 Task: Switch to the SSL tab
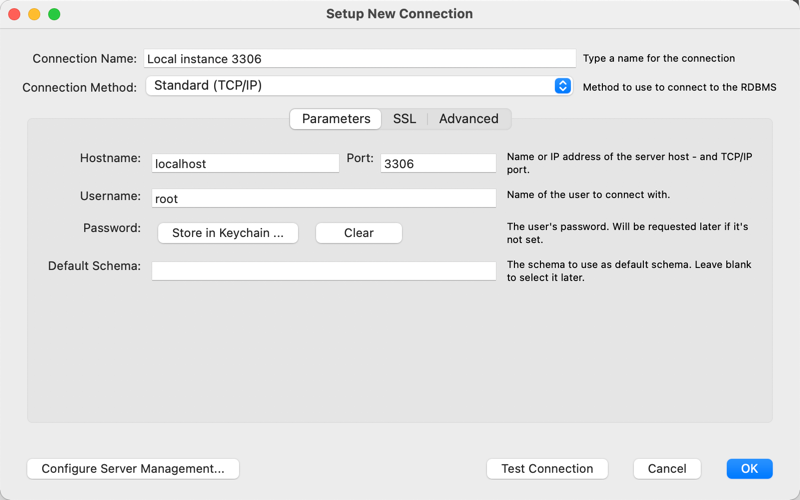click(404, 119)
